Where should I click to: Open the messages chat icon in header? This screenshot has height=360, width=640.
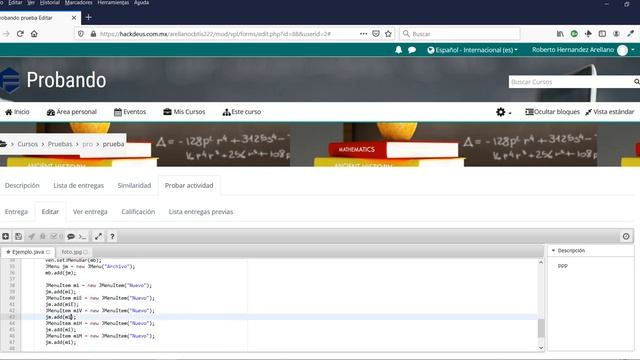tap(412, 50)
